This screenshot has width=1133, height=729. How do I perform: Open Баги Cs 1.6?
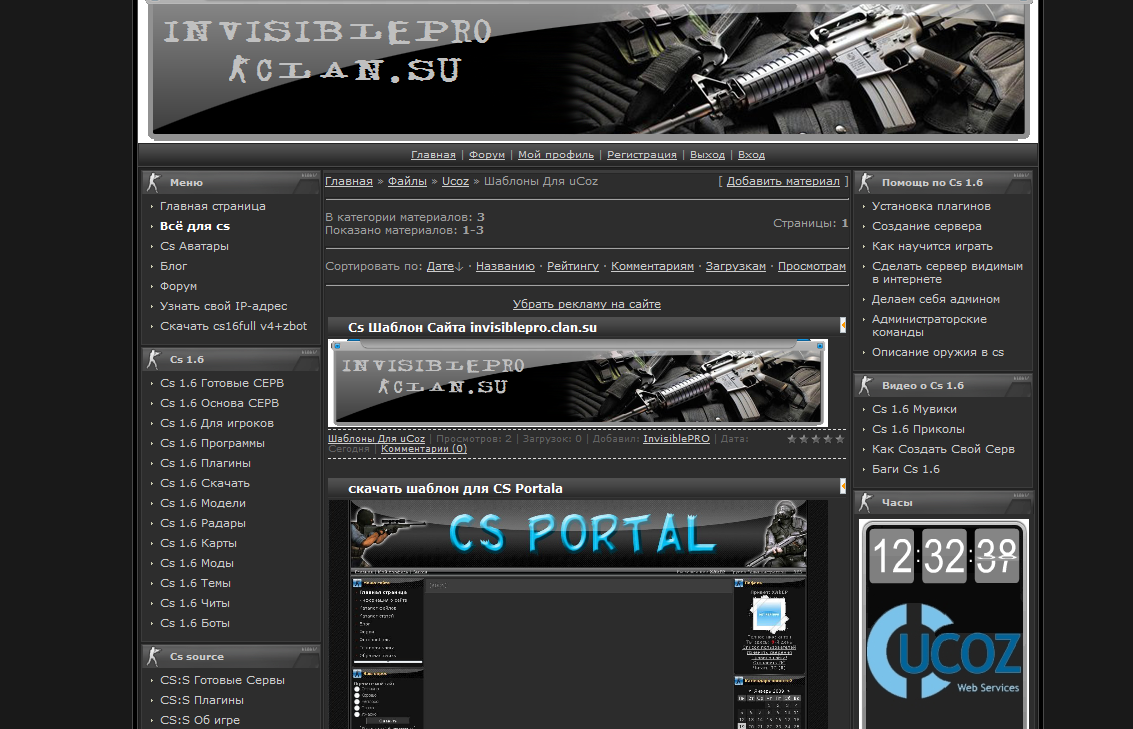coord(905,470)
